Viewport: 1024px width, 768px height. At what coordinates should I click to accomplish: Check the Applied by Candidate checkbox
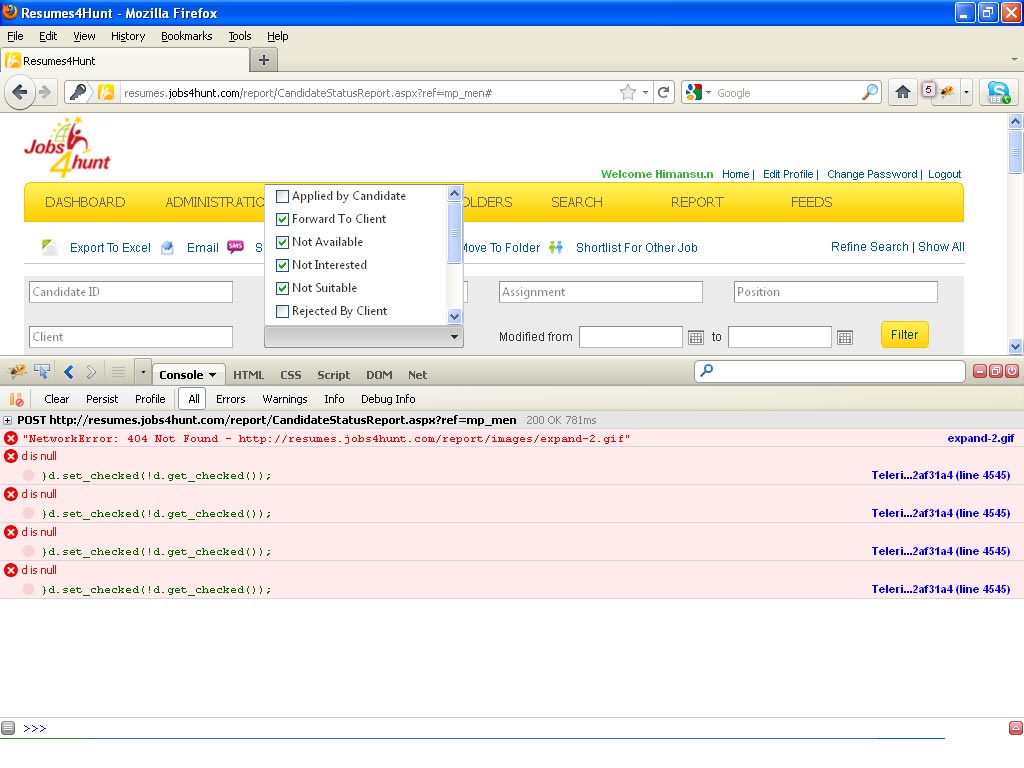pos(282,196)
